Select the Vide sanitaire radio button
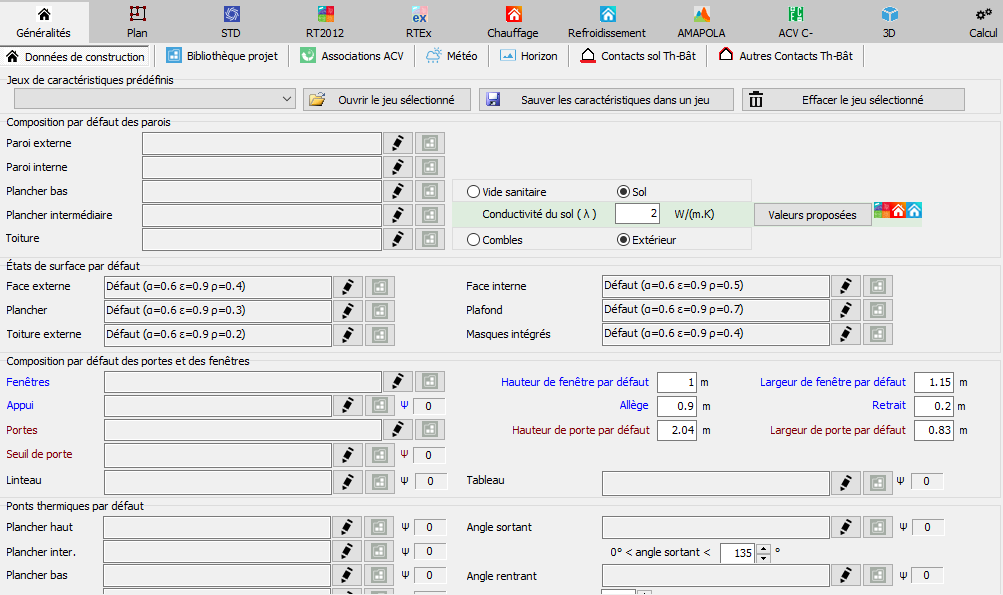The width and height of the screenshot is (1003, 595). (474, 192)
